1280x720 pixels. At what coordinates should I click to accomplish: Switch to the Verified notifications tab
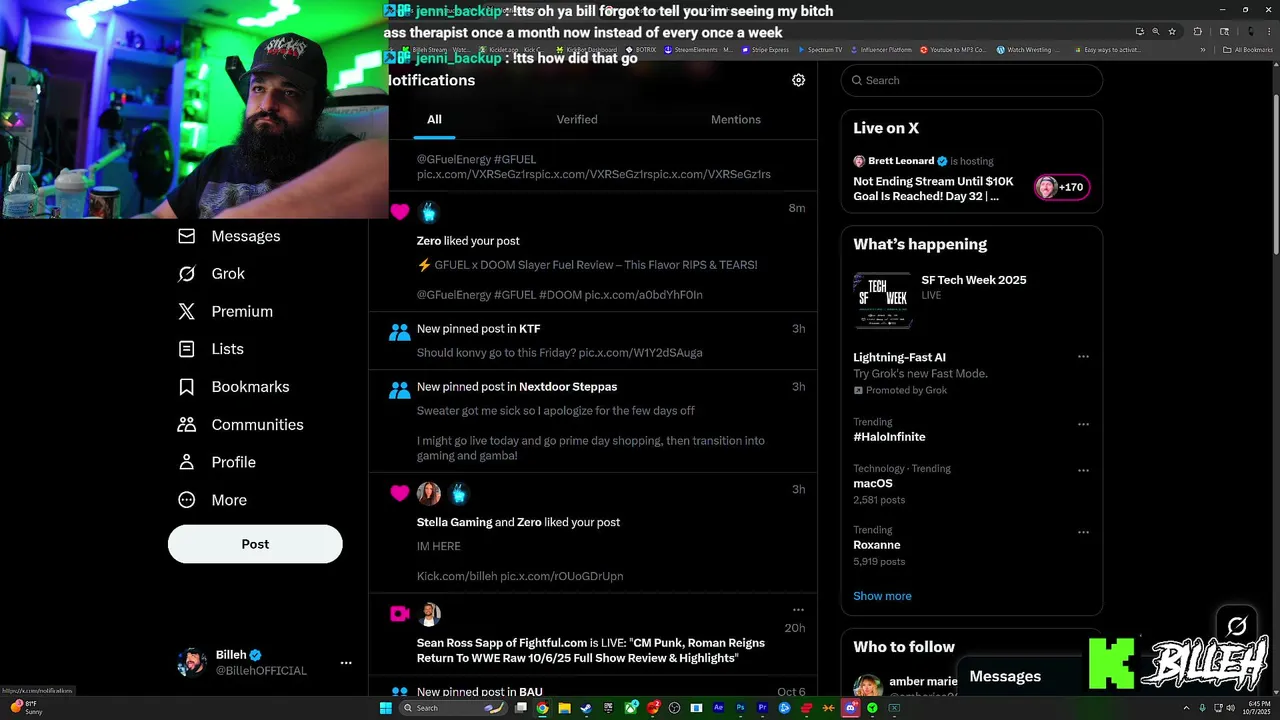[x=577, y=120]
